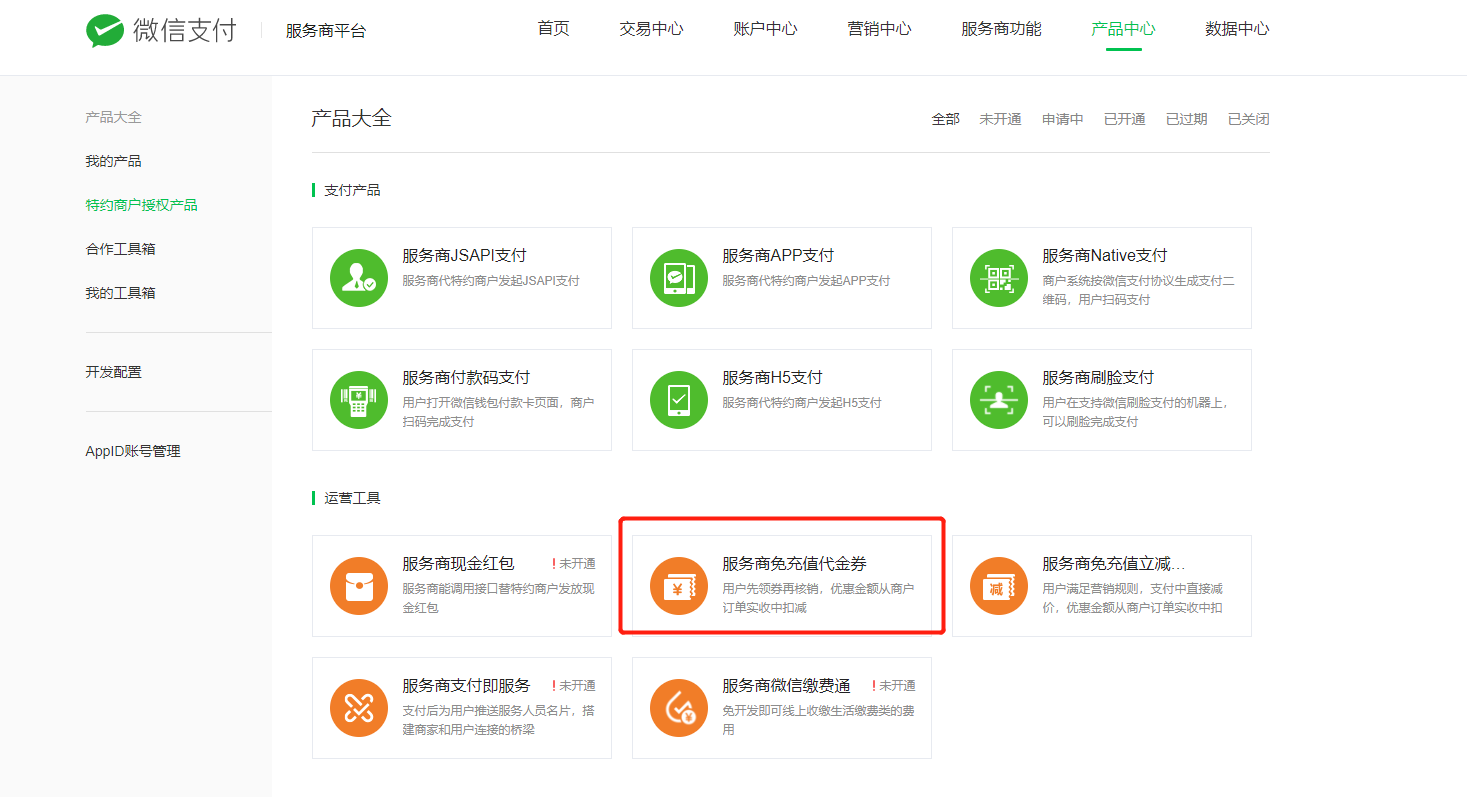
Task: Show only 已关闭 products
Action: 1248,119
